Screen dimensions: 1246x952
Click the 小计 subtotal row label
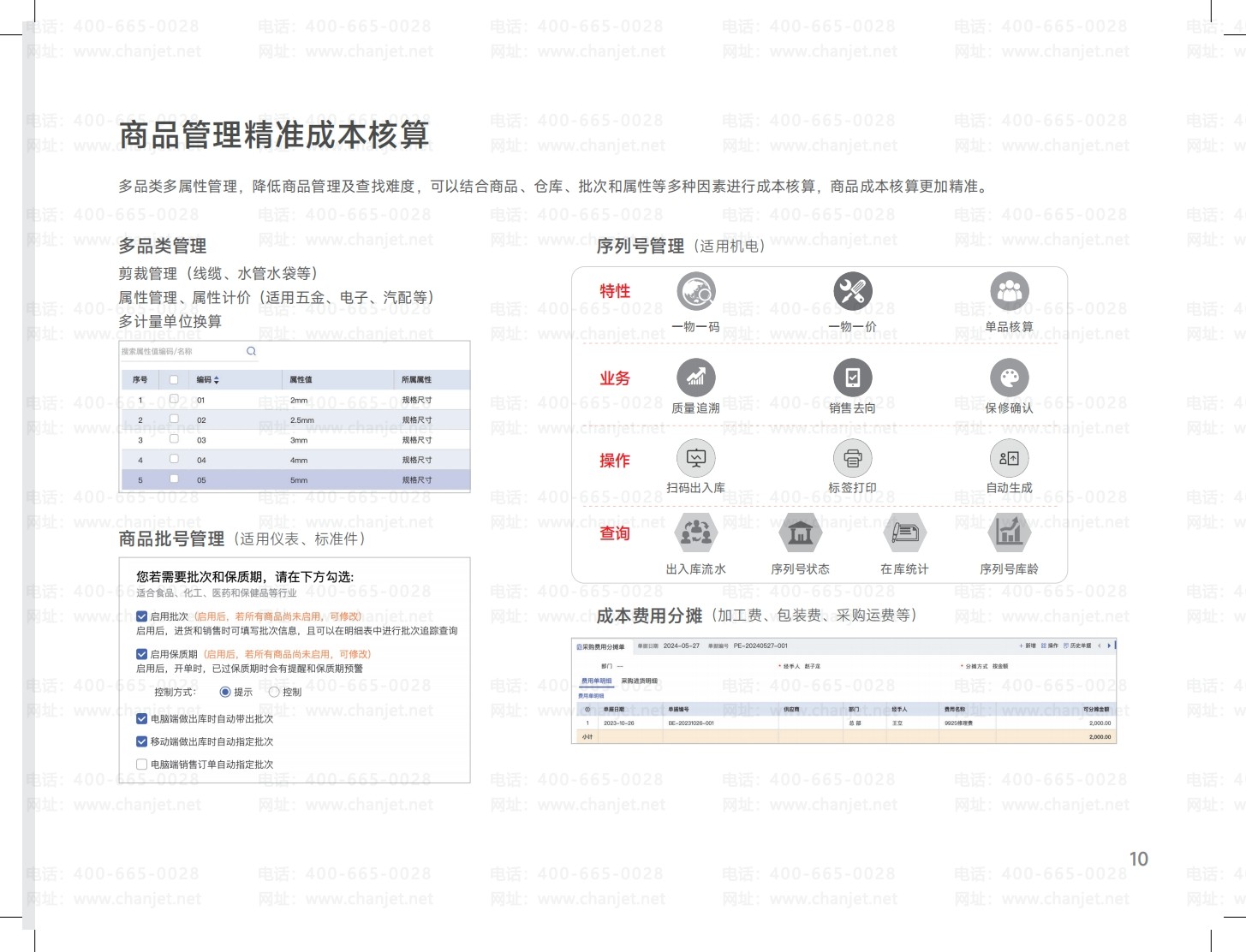(x=587, y=736)
